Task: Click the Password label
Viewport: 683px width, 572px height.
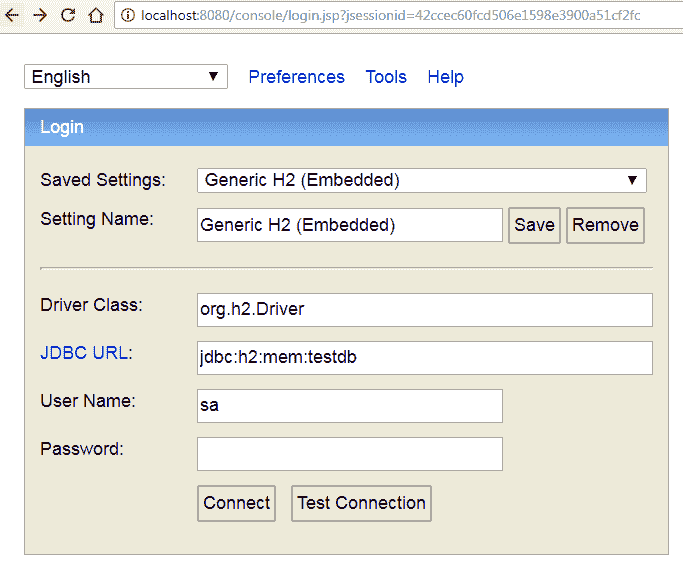Action: (82, 449)
